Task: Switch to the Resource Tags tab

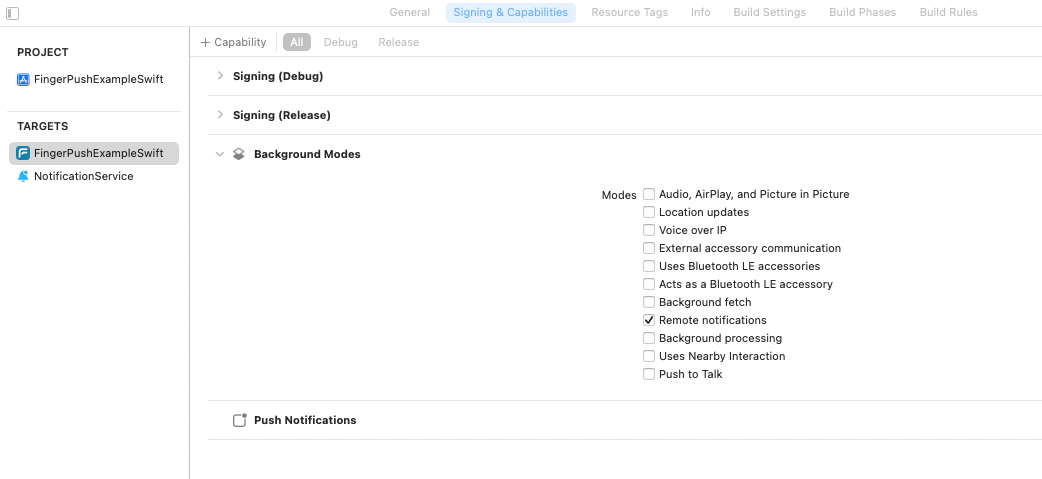Action: [x=629, y=13]
